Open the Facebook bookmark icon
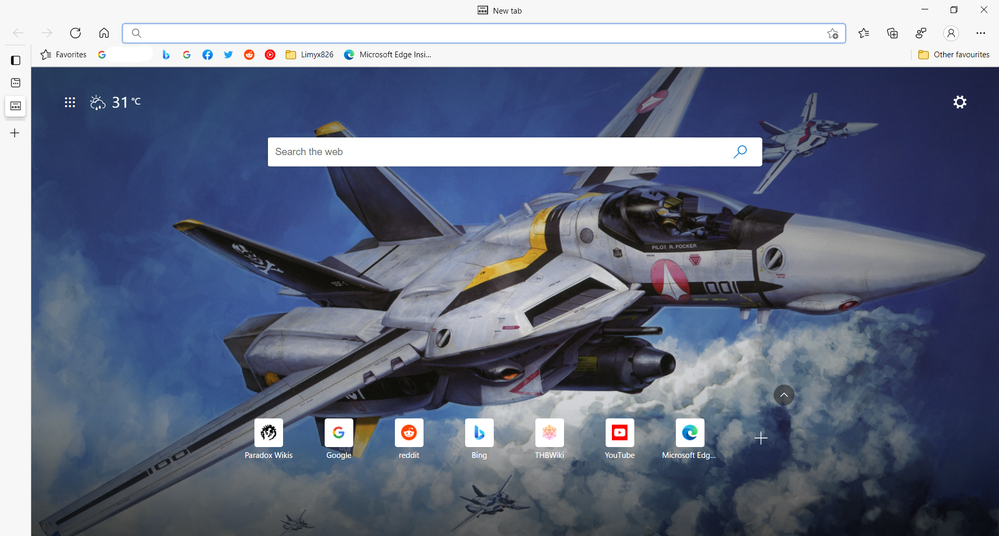 click(x=208, y=55)
